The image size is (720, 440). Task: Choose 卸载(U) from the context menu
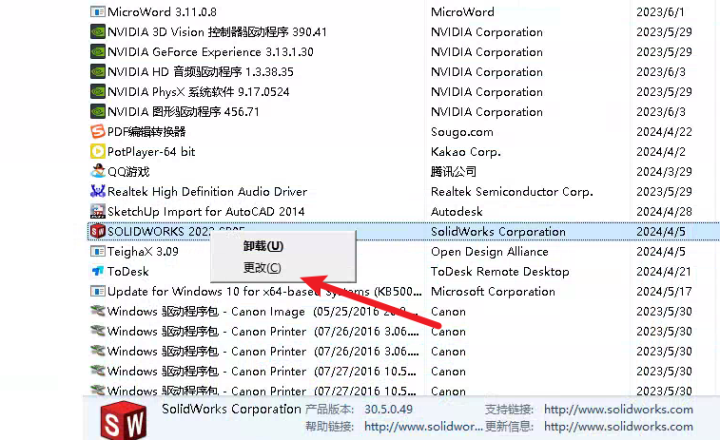pos(263,246)
